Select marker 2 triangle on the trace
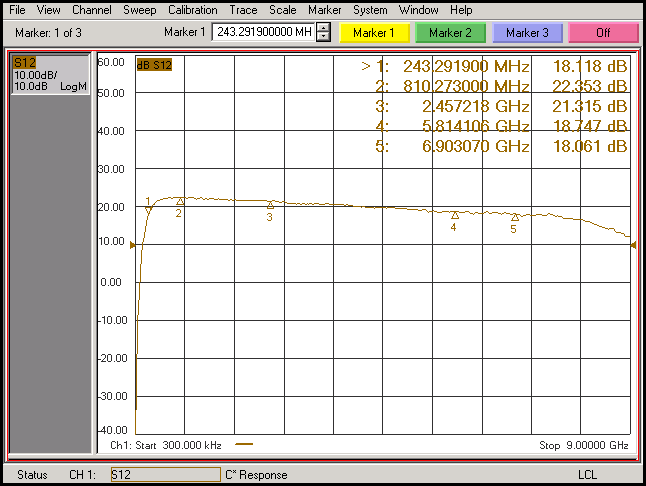 180,202
